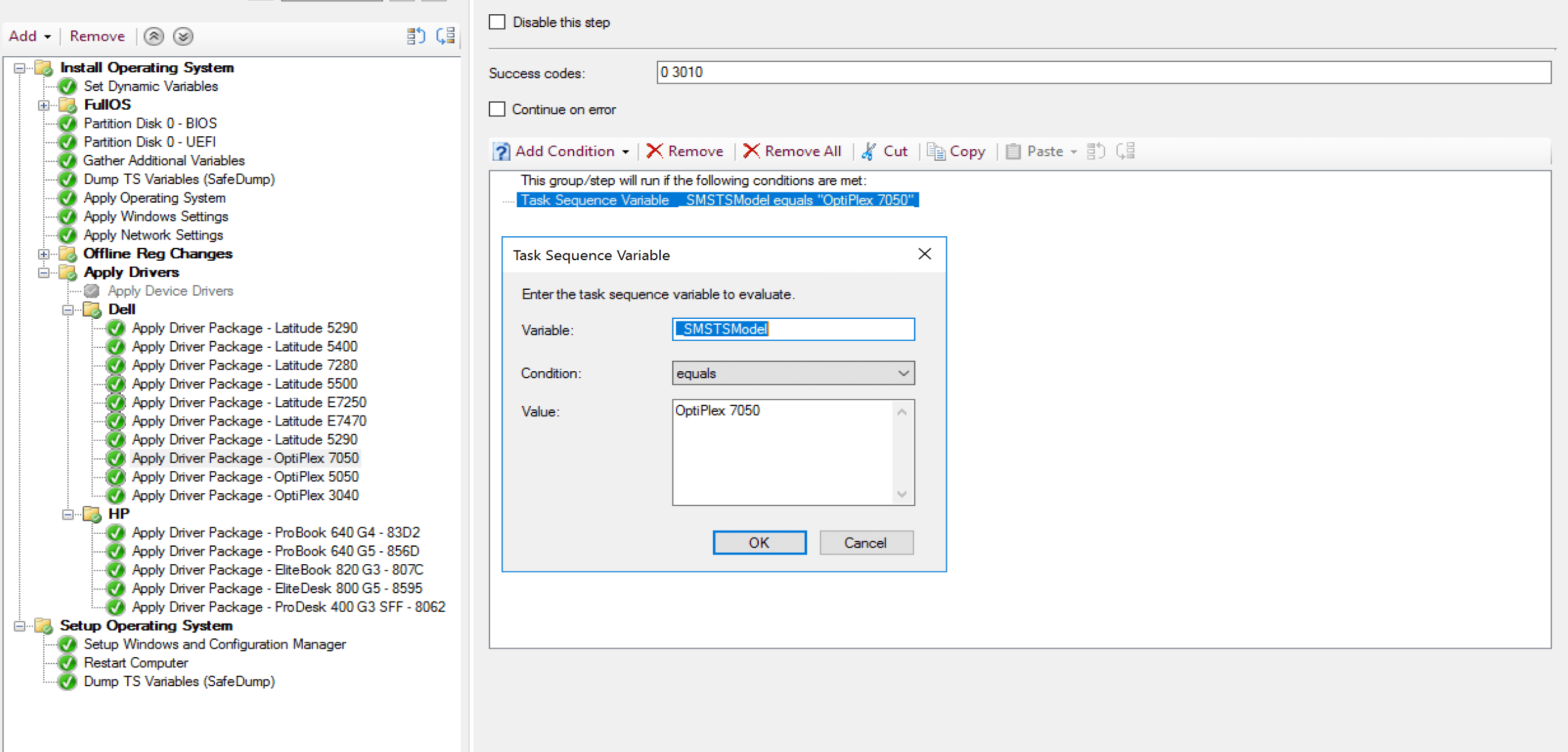Cancel the Task Sequence Variable dialog
The width and height of the screenshot is (1568, 752).
click(x=865, y=543)
